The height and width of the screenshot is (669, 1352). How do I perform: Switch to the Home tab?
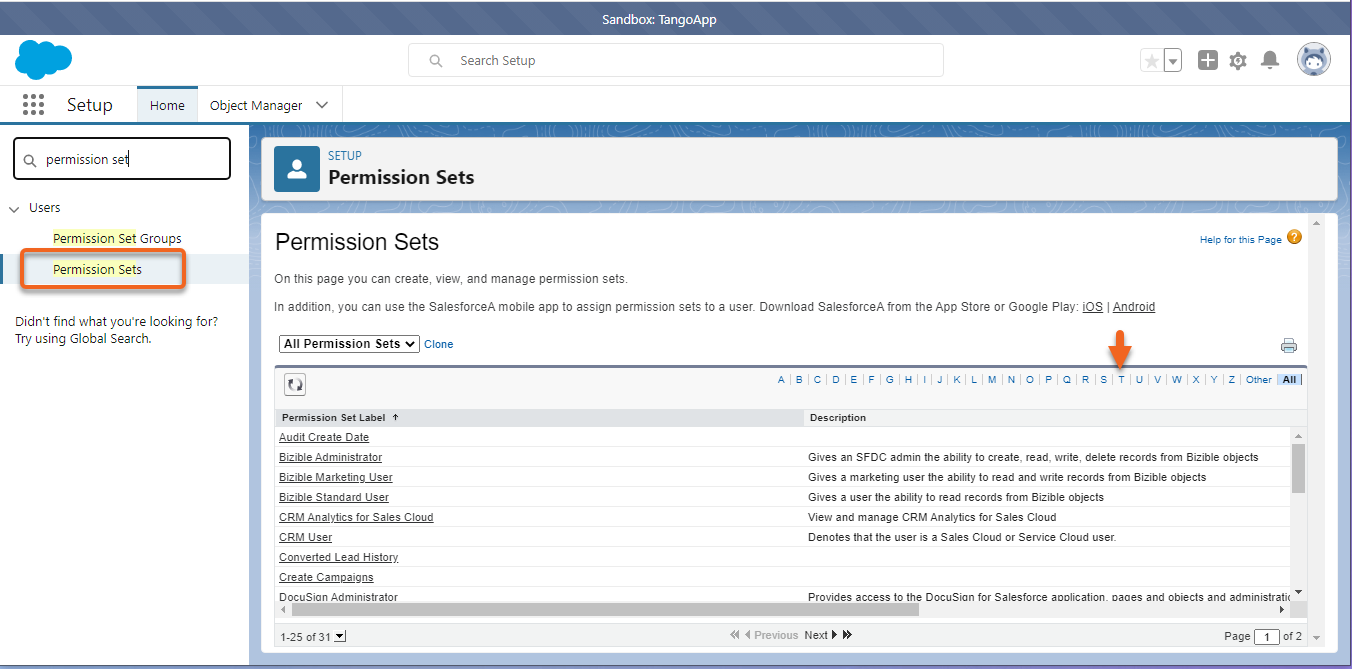(x=167, y=104)
